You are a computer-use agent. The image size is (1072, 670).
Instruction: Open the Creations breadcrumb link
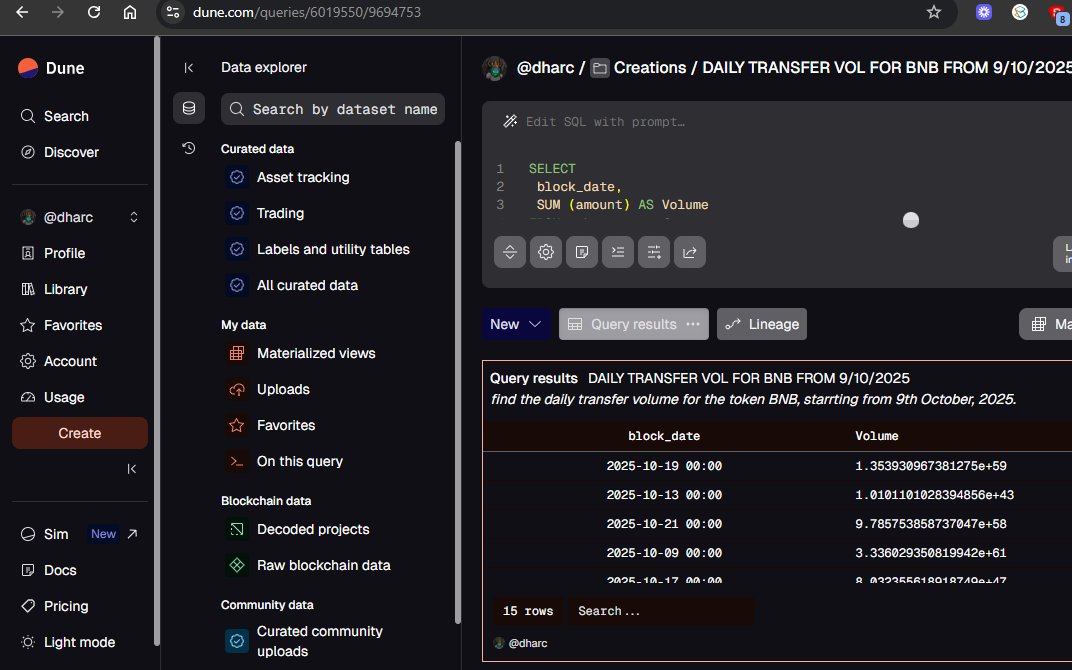point(650,67)
